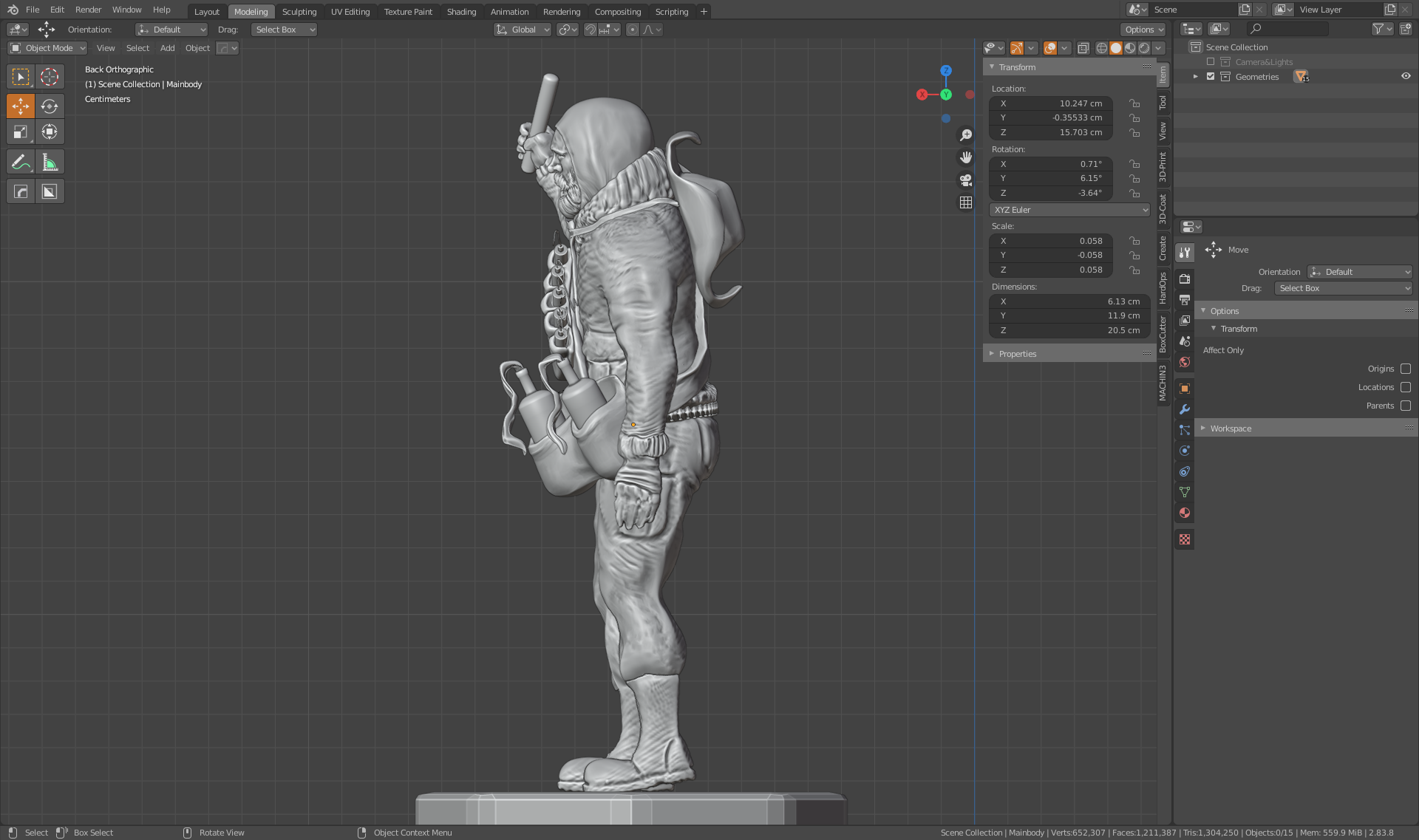1419x840 pixels.
Task: Collapse the Transform panel header
Action: pos(1017,66)
